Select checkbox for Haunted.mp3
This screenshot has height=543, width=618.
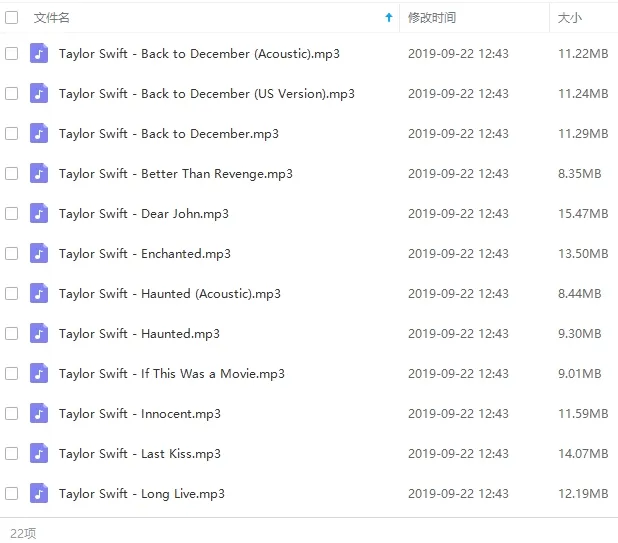(x=11, y=333)
